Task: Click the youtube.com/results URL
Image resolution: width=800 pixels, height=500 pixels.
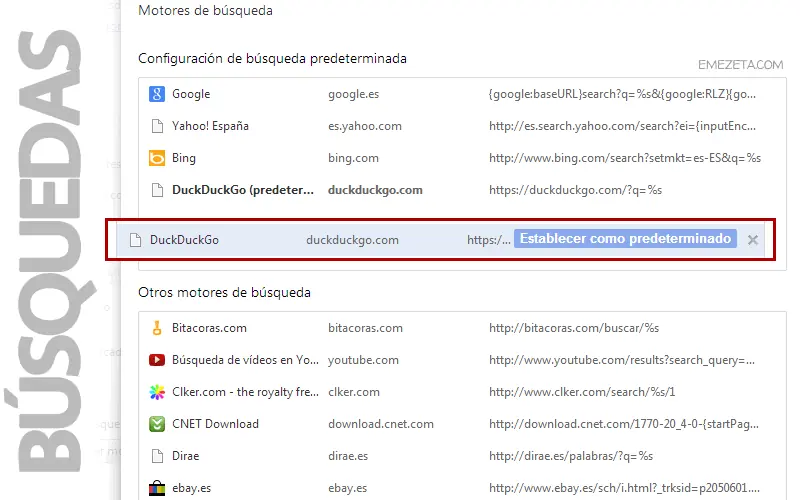Action: click(x=622, y=360)
